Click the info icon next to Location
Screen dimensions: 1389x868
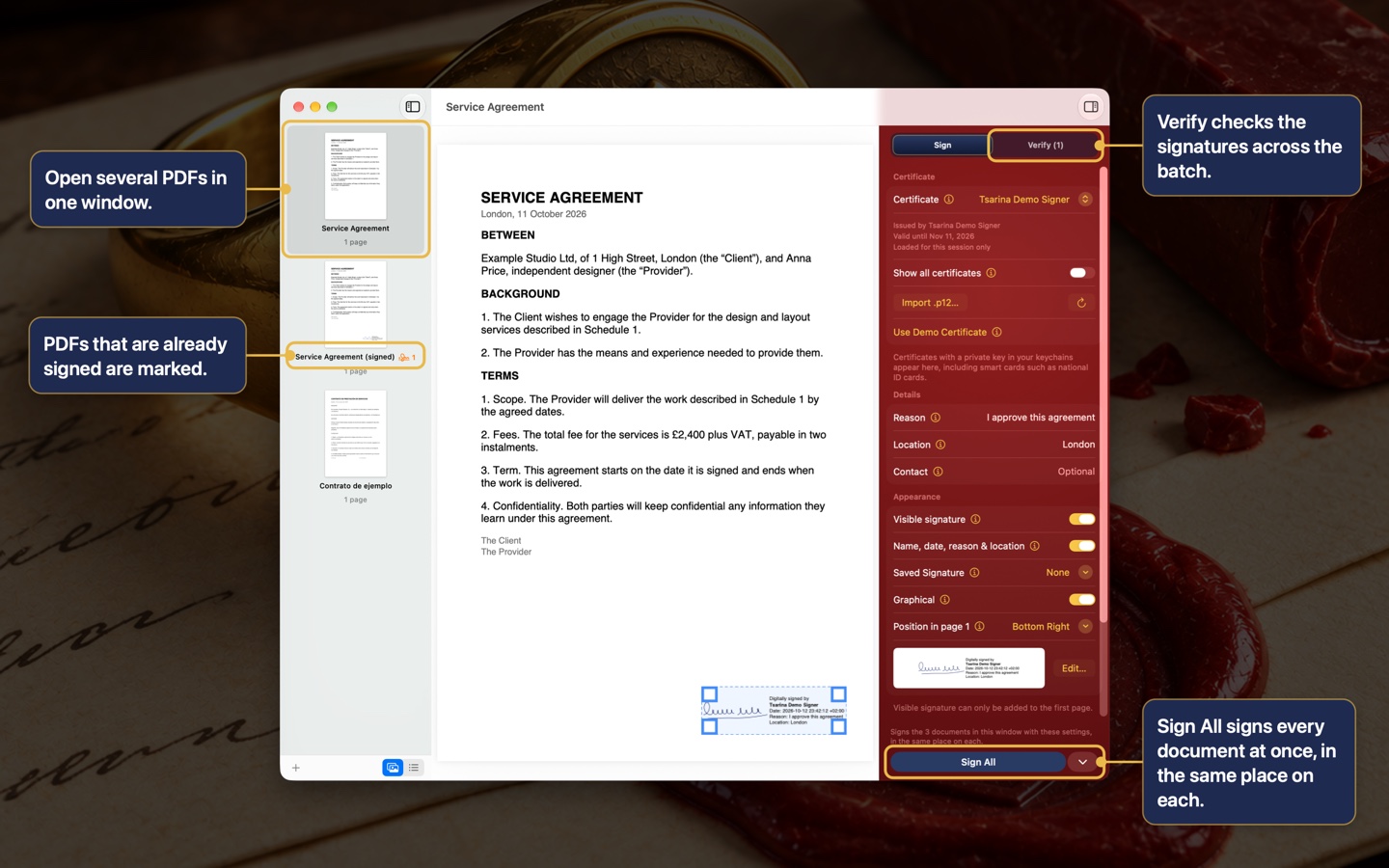click(x=940, y=445)
